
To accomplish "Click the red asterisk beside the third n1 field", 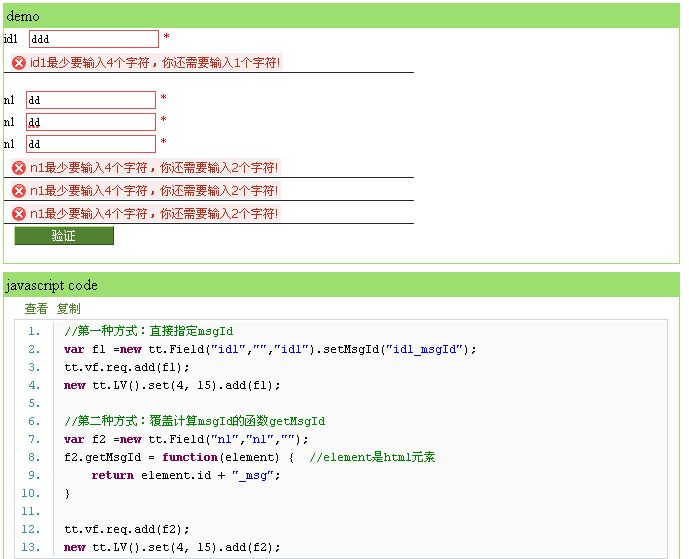I will 163,143.
